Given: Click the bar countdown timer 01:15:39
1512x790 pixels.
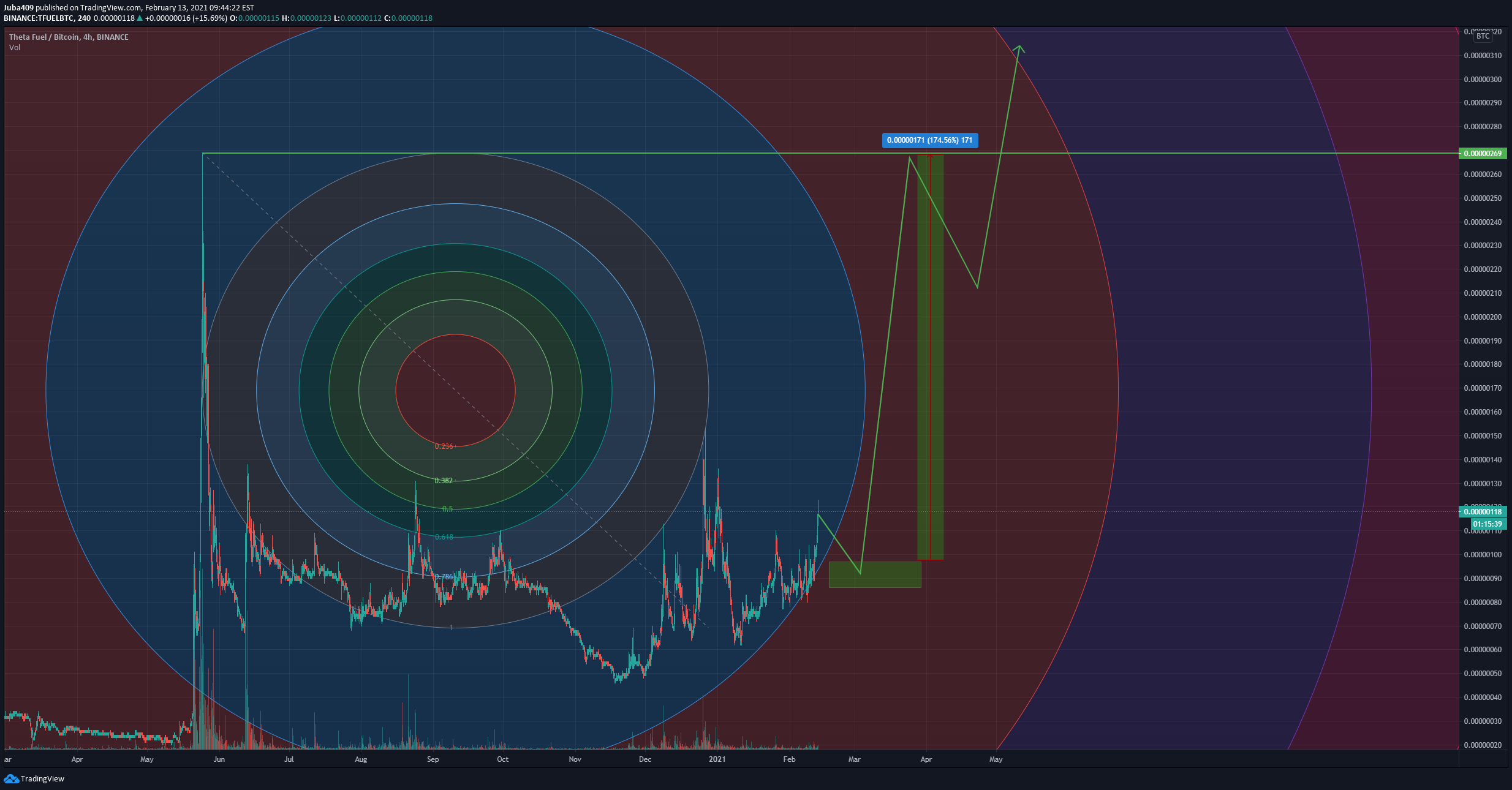Looking at the screenshot, I should point(1487,524).
